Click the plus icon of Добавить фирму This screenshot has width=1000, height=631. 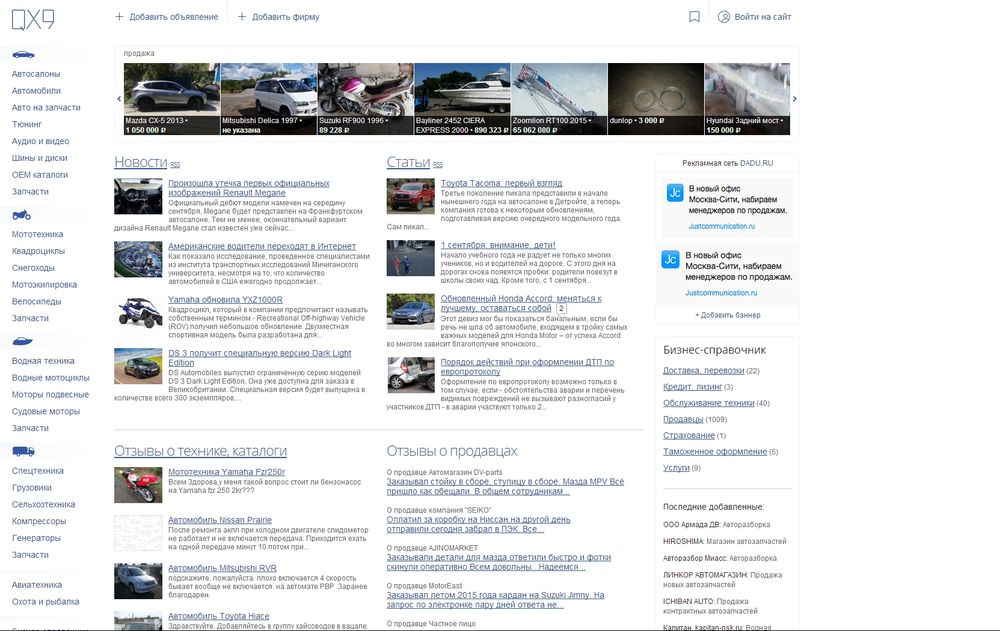(x=242, y=17)
